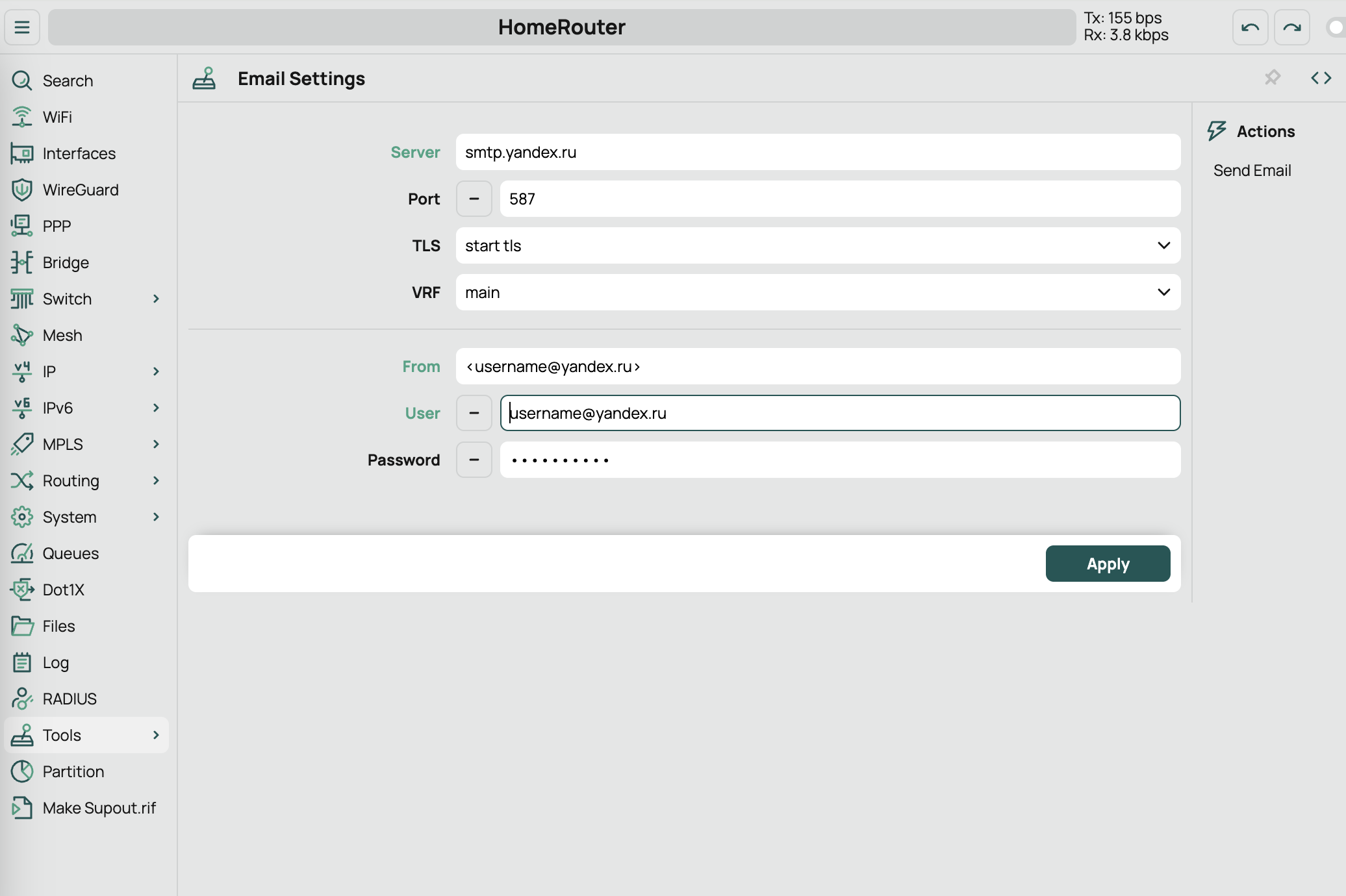Screen dimensions: 1346x896
Task: Click the undo arrow icon
Action: point(1250,27)
